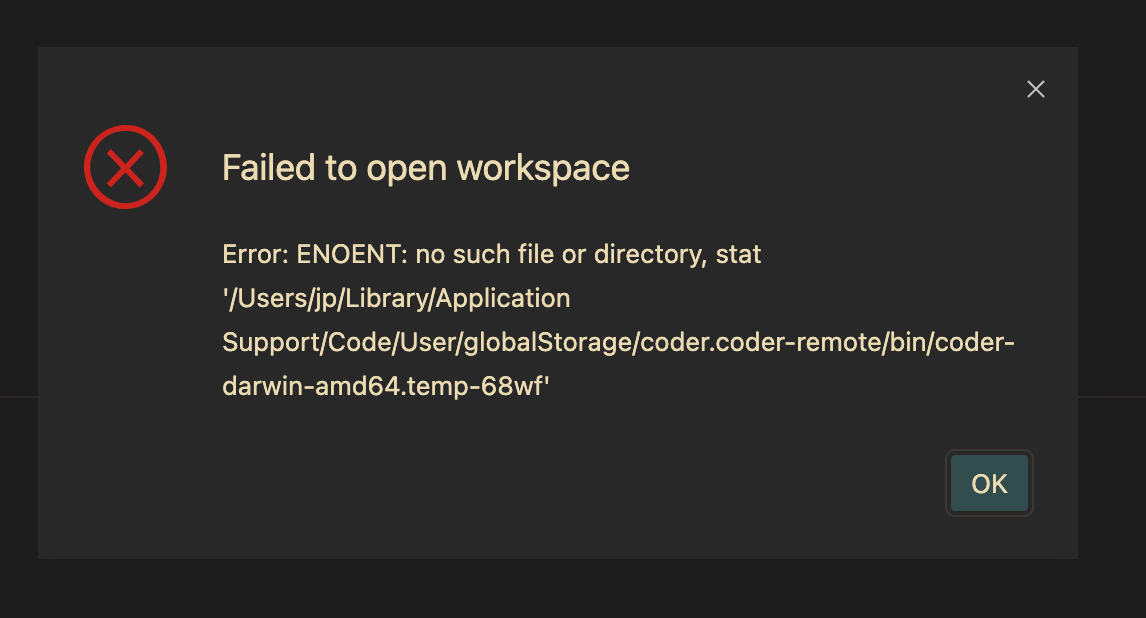Click the red error circle icon
The width and height of the screenshot is (1146, 618).
[x=125, y=167]
